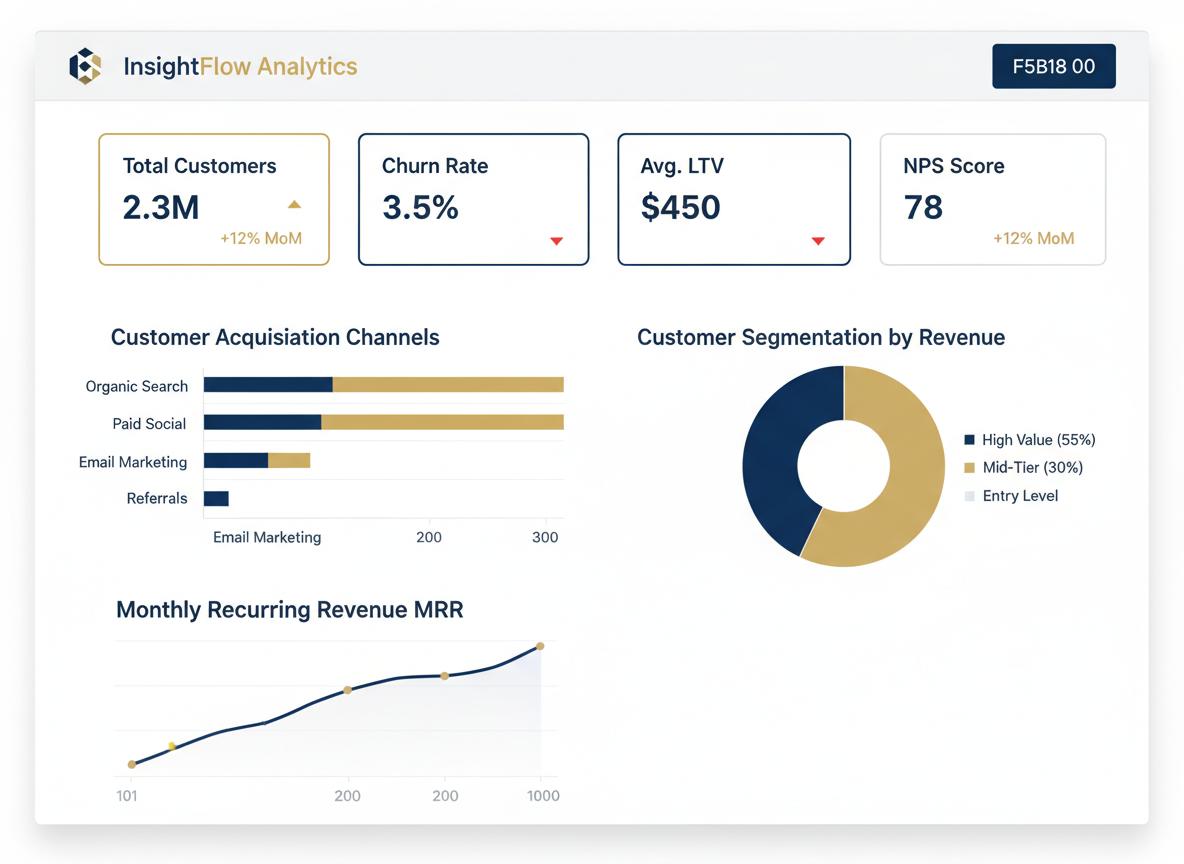The image size is (1184, 864).
Task: Click the +12% MoM text under 2.3M
Action: pos(261,239)
